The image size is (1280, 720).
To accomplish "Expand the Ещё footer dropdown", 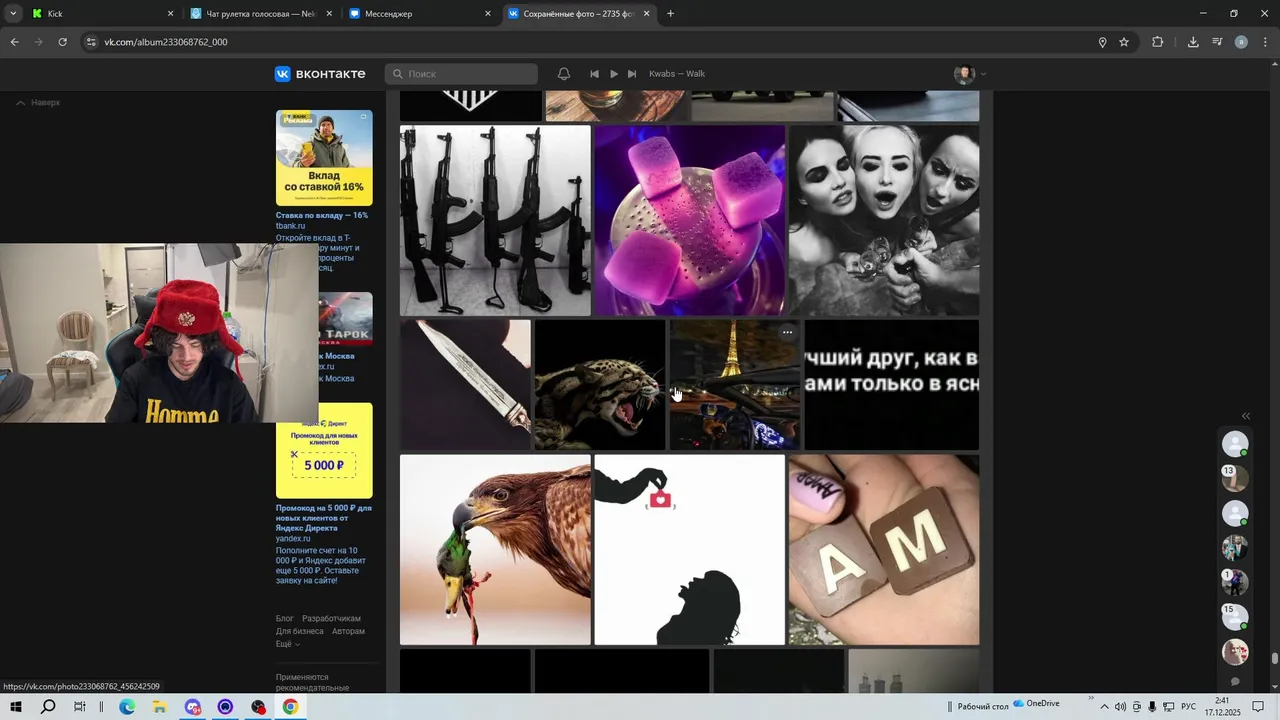I will click(x=287, y=644).
